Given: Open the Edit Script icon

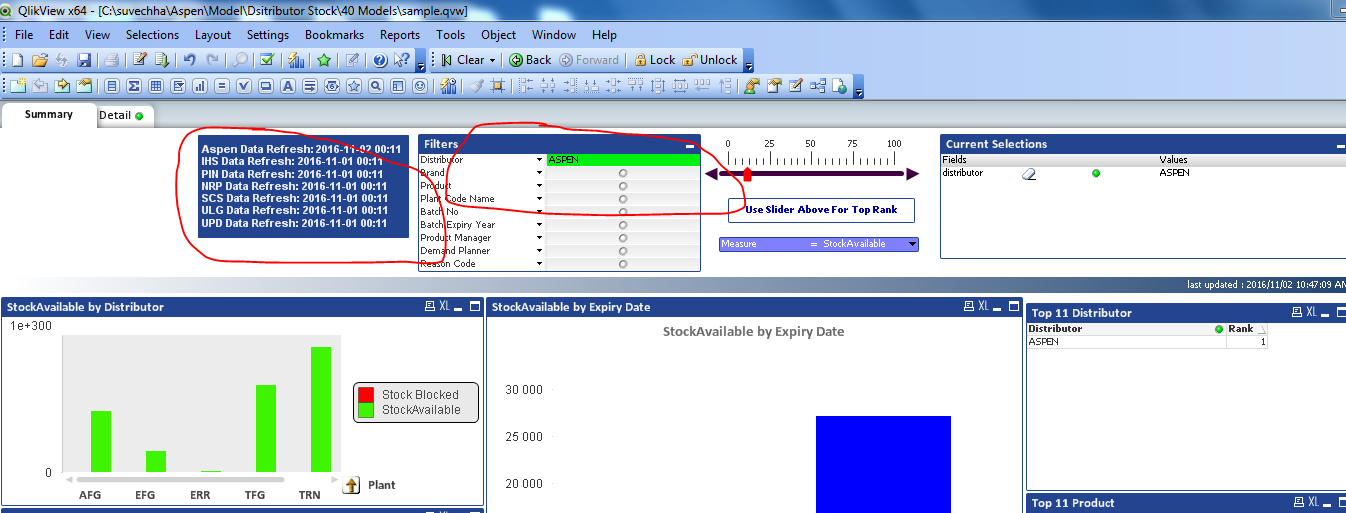Looking at the screenshot, I should tap(141, 60).
